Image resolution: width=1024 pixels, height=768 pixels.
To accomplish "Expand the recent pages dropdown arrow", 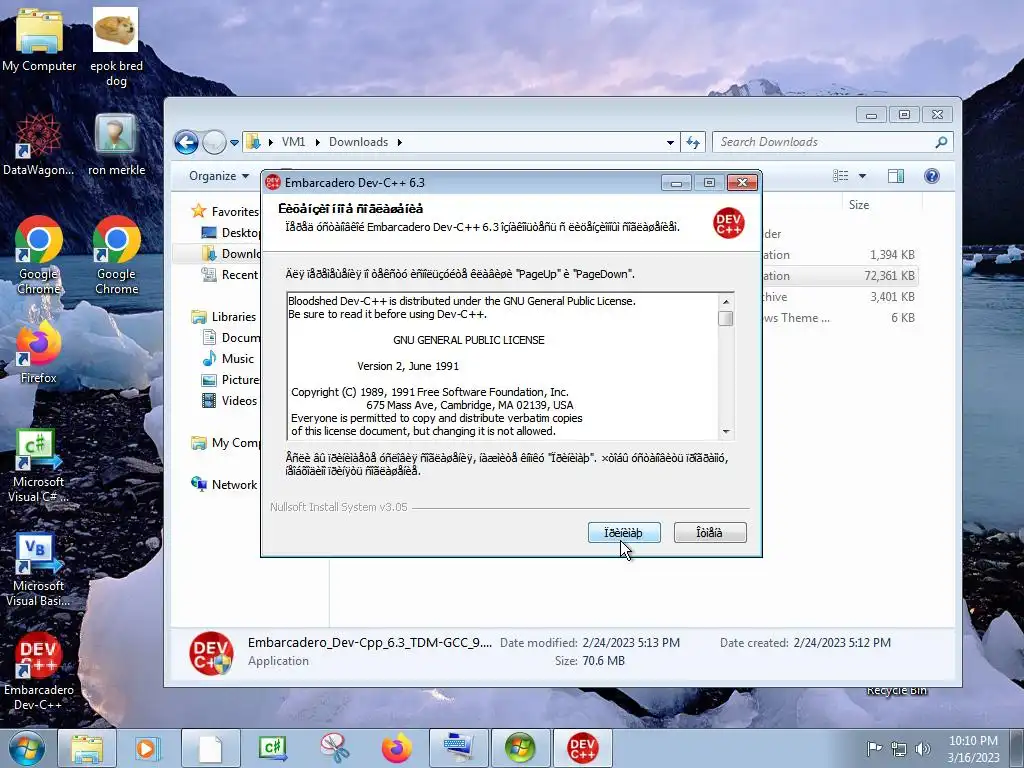I will click(x=234, y=142).
